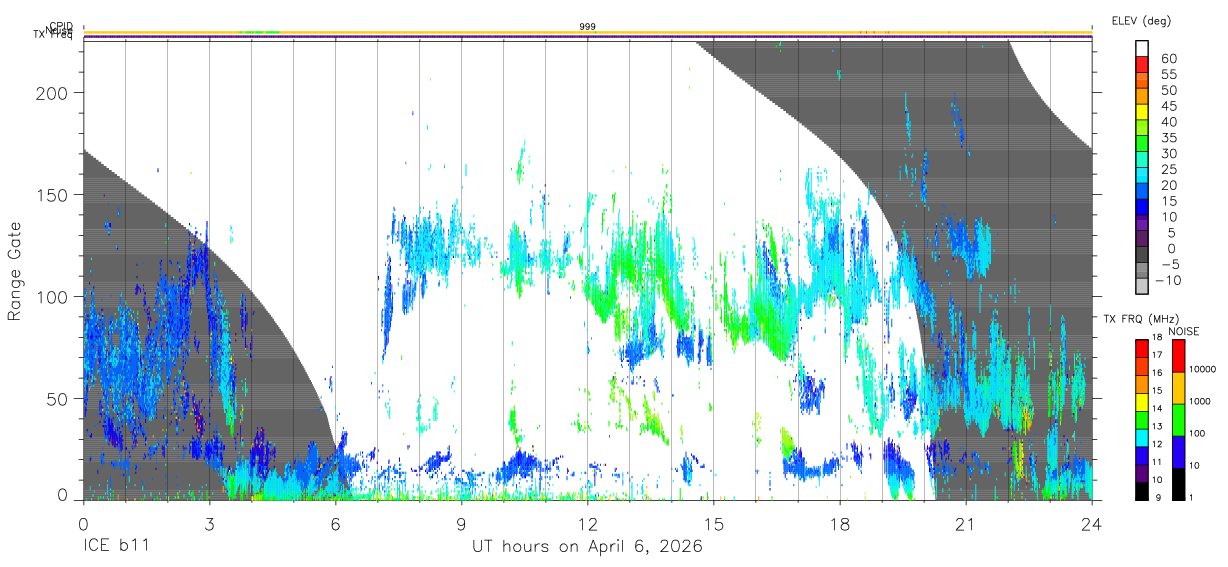Click the '24' hour tick label on time axis
Viewport: 1228px width, 567px height.
tap(1092, 522)
